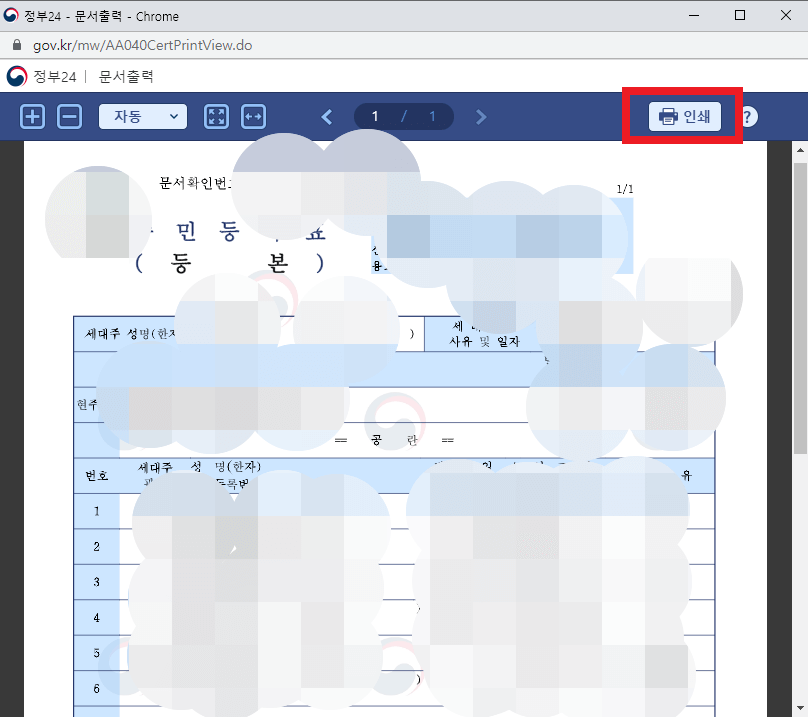Click the 정부24 emblem logo
The image size is (808, 717).
pos(15,75)
